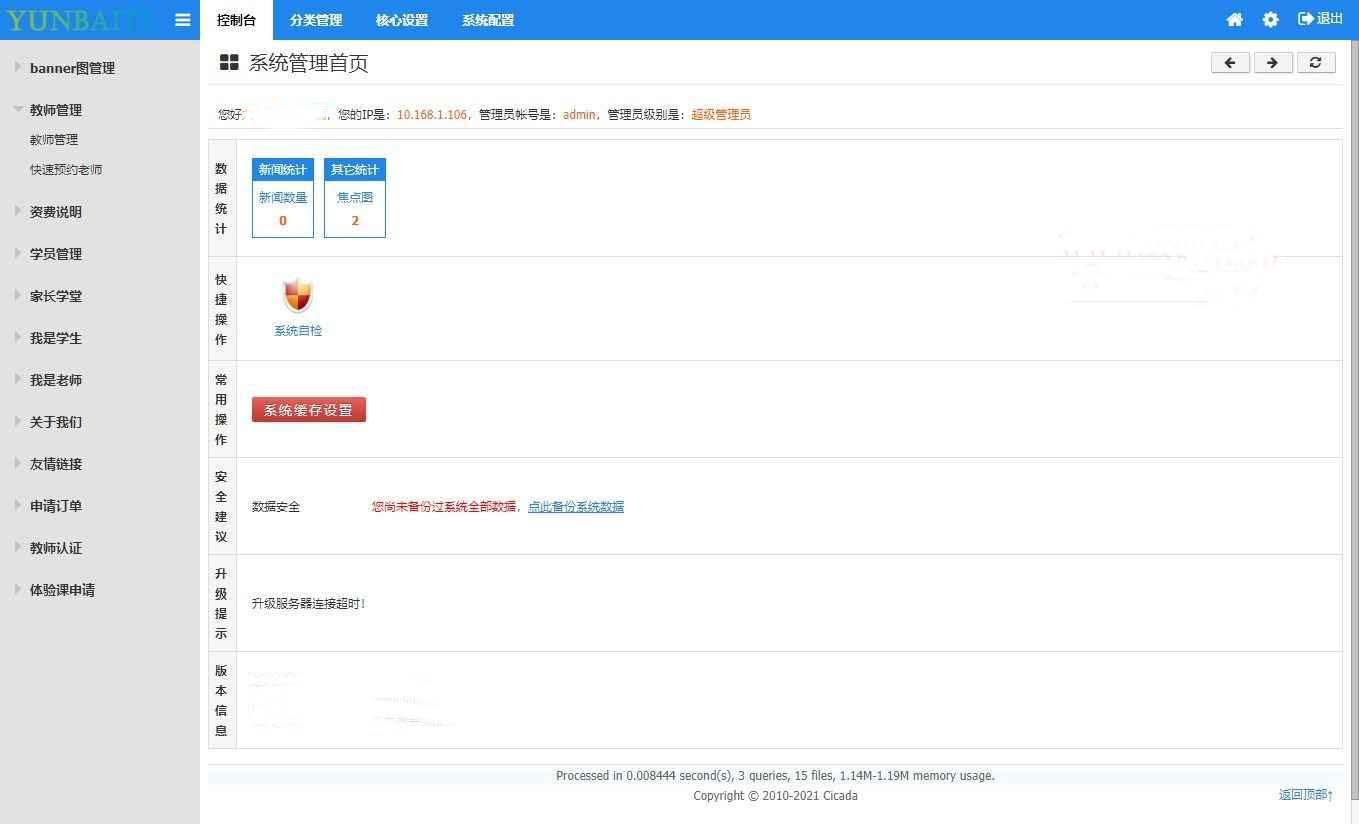The height and width of the screenshot is (824, 1359).
Task: Switch to the 分类管理 tab
Action: point(316,20)
